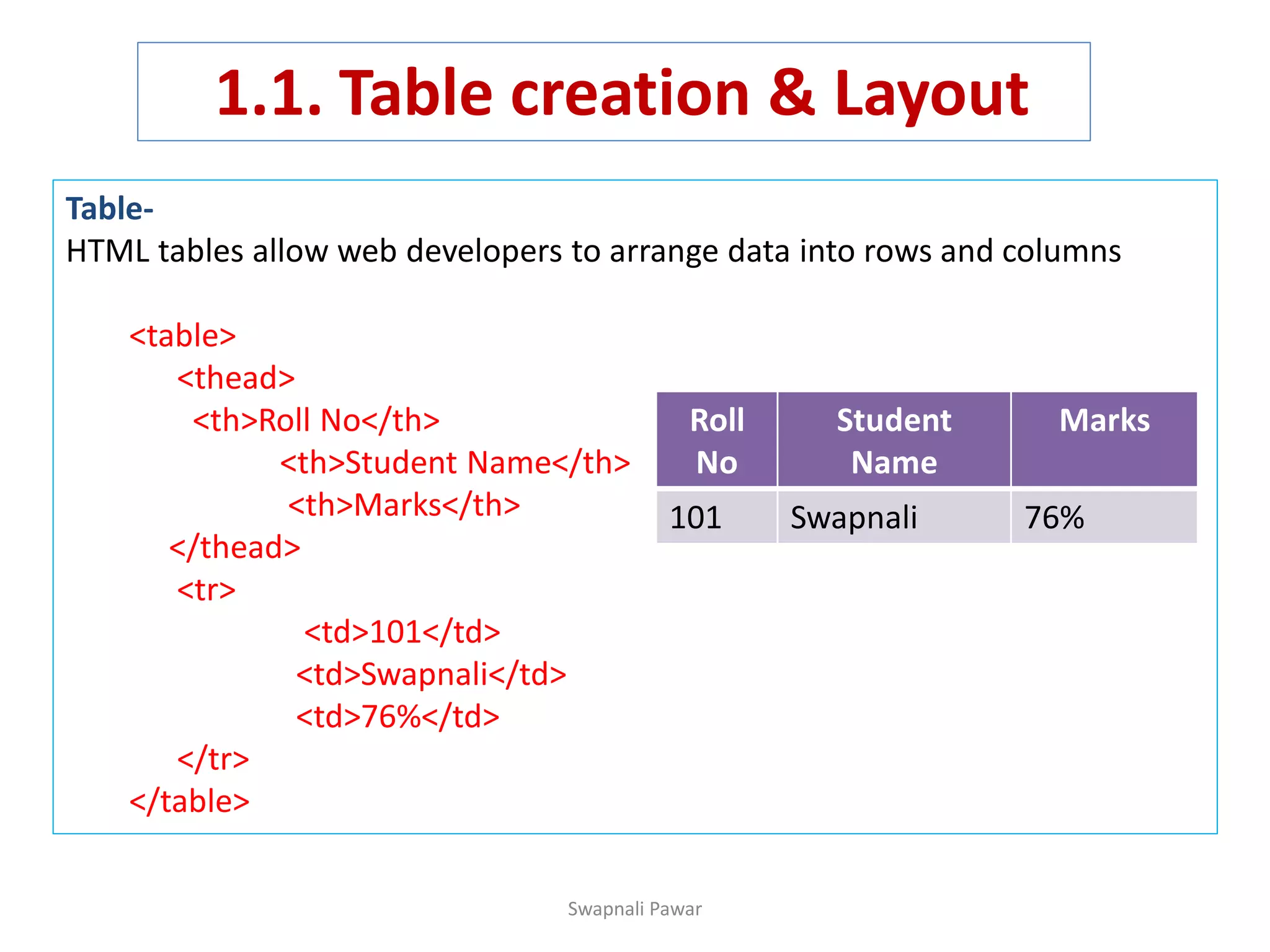Click the closing </thead> tag line
1270x952 pixels.
click(235, 547)
